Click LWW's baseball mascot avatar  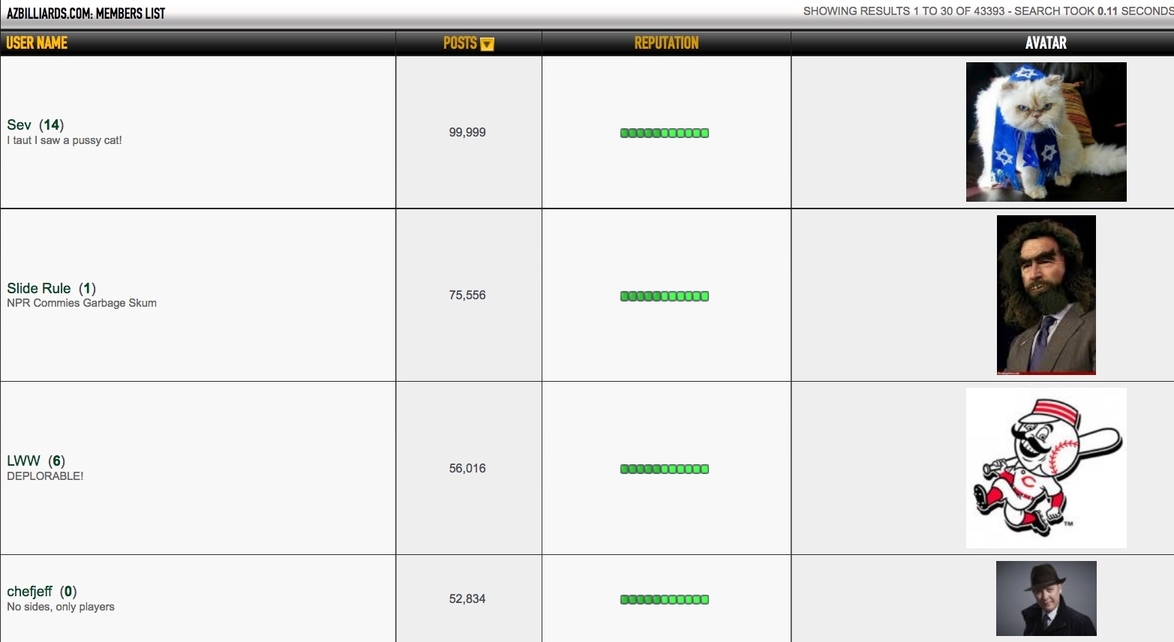[x=1046, y=468]
